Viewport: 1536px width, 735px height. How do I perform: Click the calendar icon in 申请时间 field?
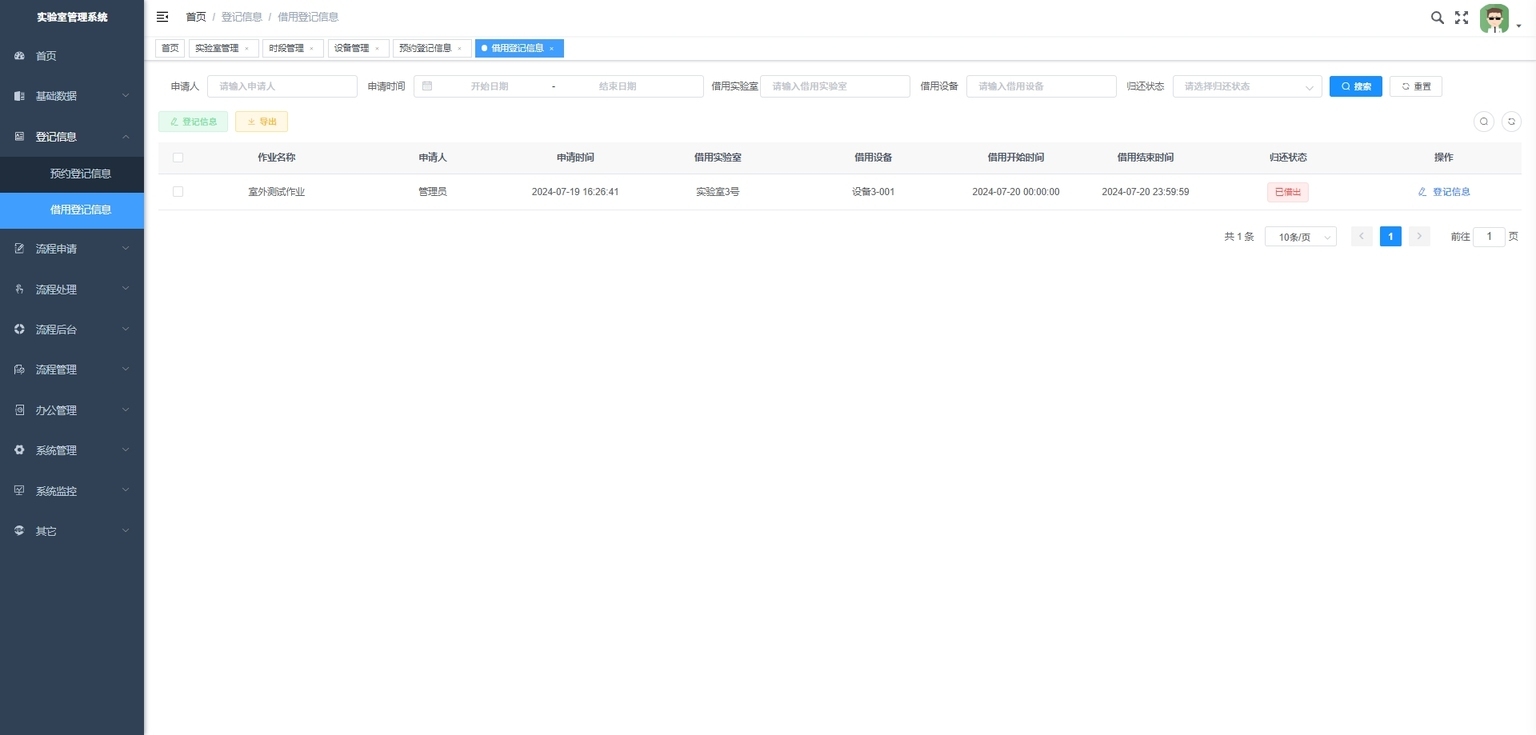coord(427,86)
